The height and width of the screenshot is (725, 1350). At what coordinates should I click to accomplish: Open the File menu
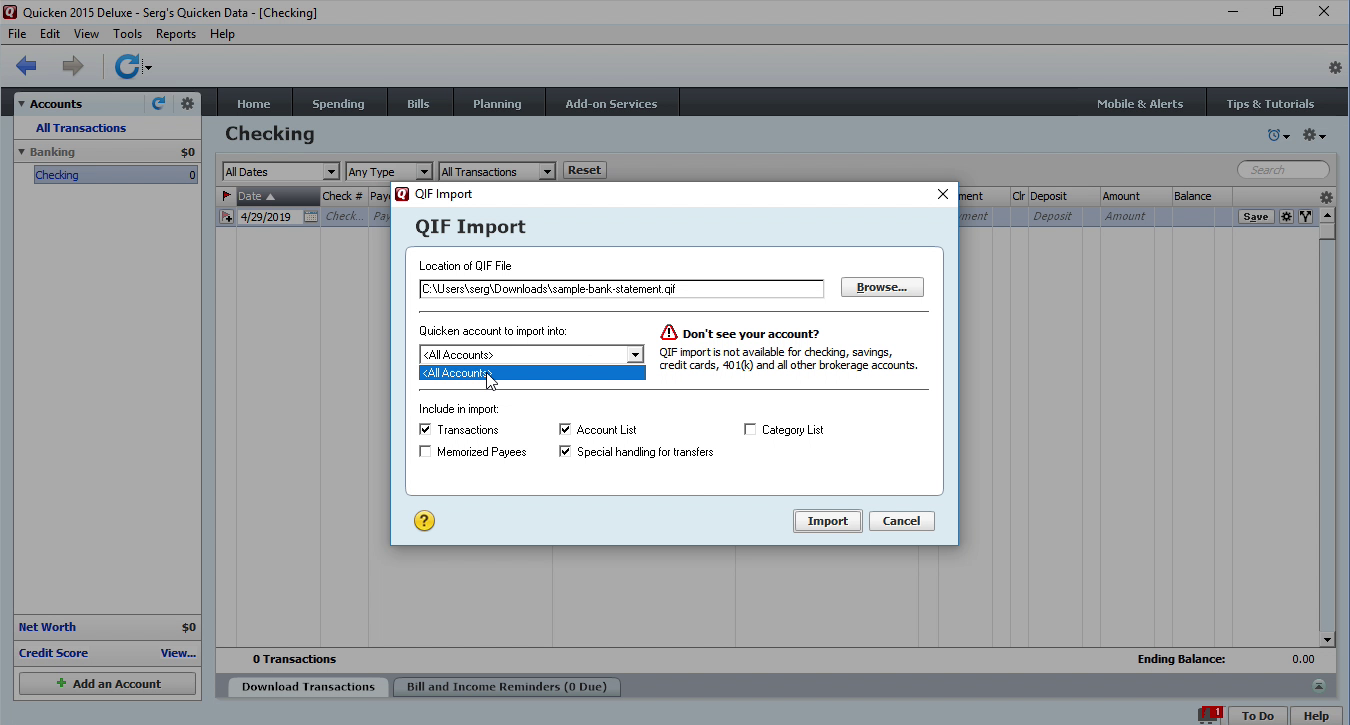(x=17, y=34)
